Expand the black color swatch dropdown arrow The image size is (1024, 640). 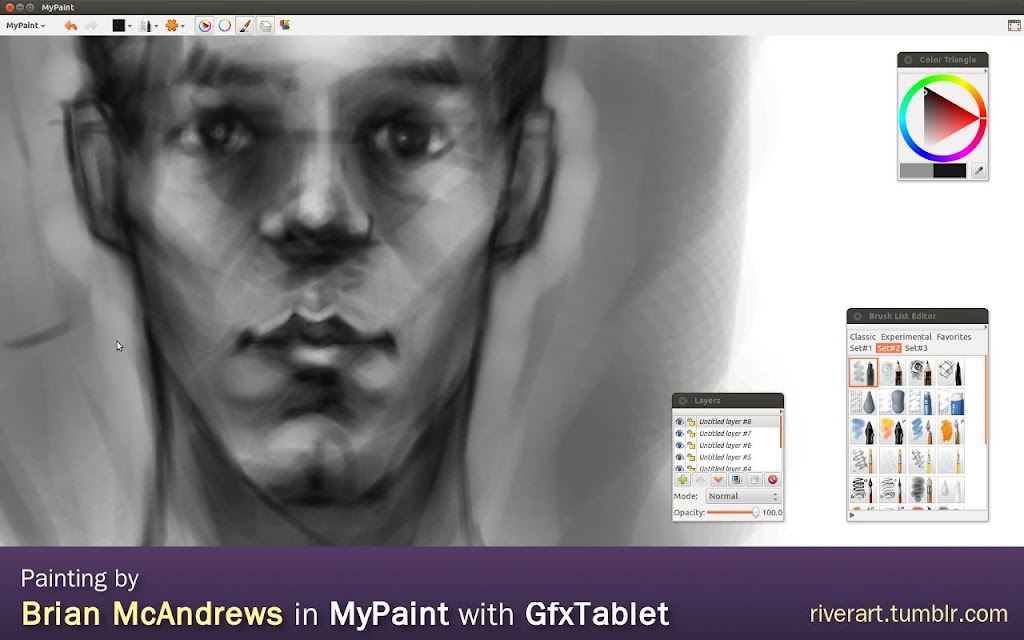[x=129, y=26]
